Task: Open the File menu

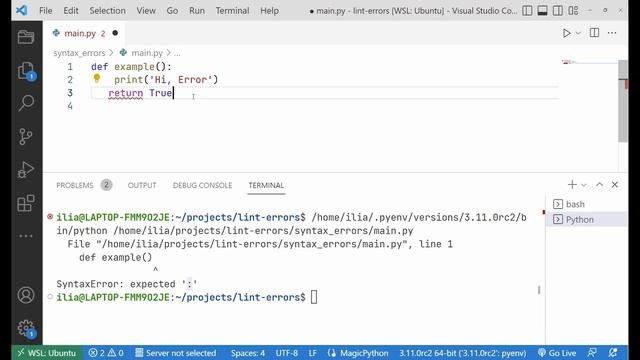Action: 46,11
